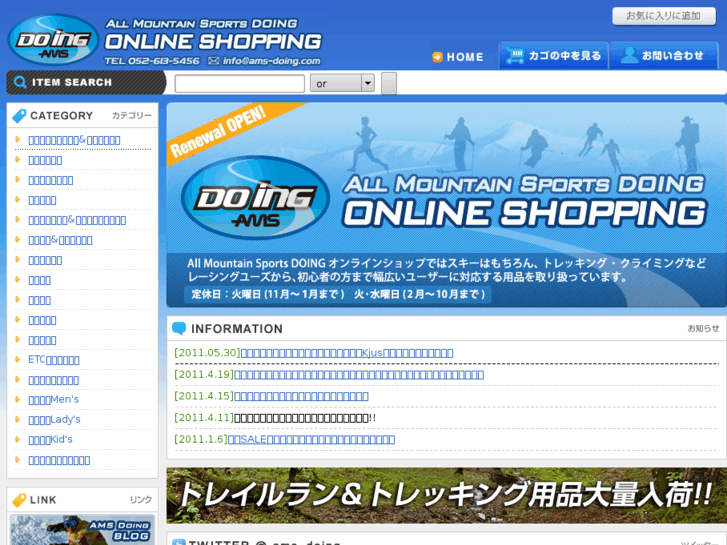This screenshot has width=727, height=545.
Task: Open the 'or' search mode dropdown
Action: (342, 83)
